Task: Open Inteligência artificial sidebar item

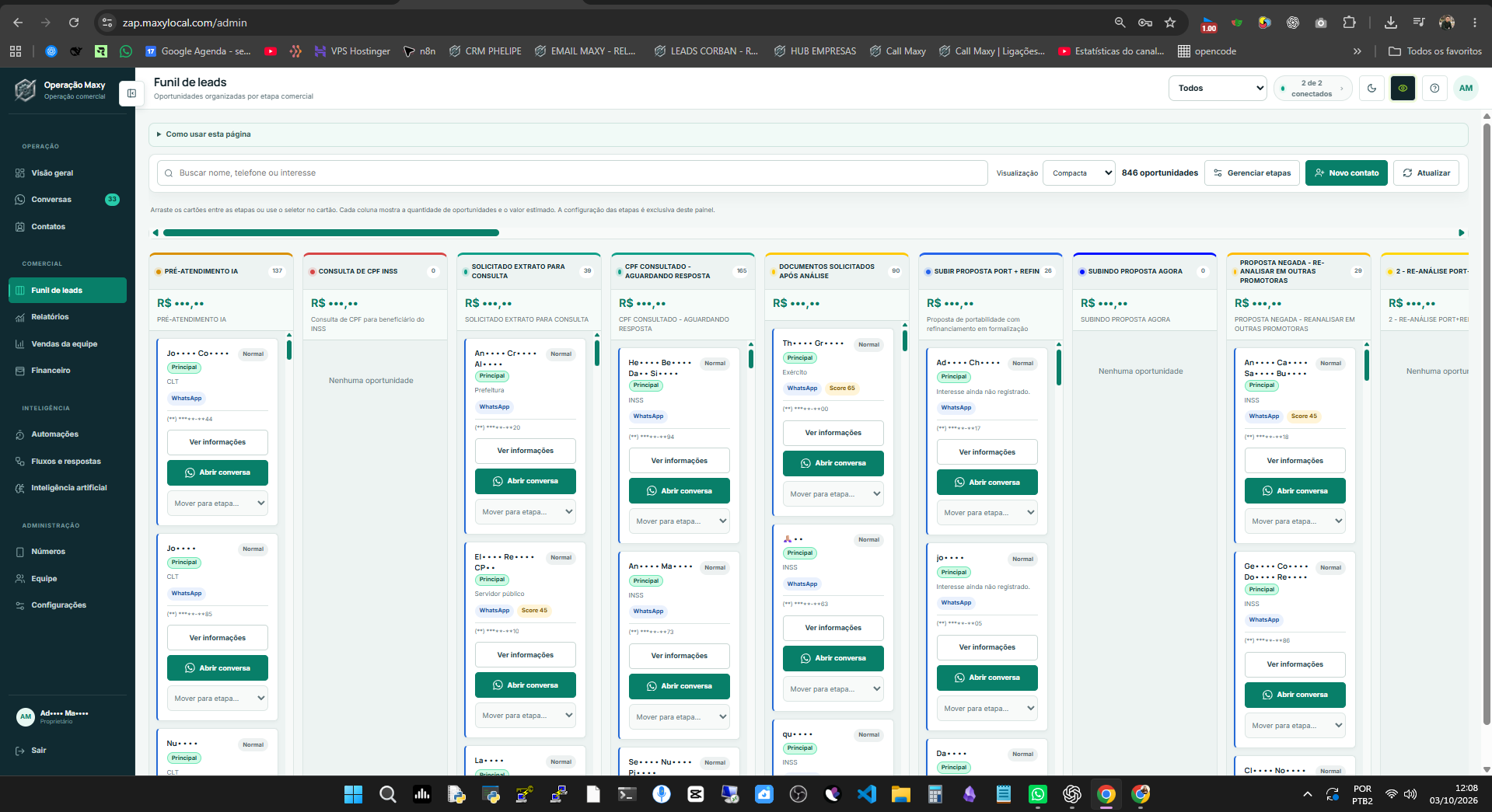Action: (67, 488)
